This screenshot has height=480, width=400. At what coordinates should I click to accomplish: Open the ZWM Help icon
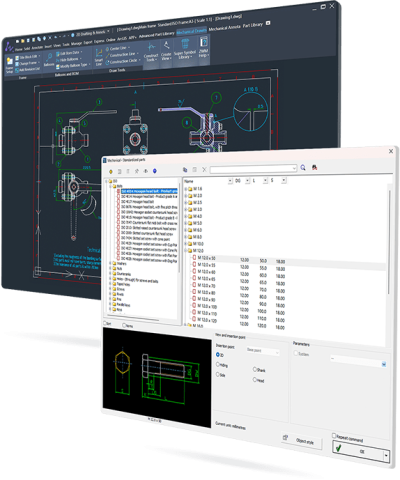click(x=203, y=47)
